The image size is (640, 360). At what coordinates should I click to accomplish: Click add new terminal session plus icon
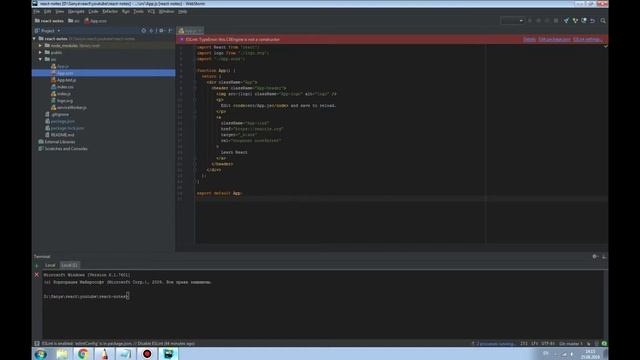(37, 266)
